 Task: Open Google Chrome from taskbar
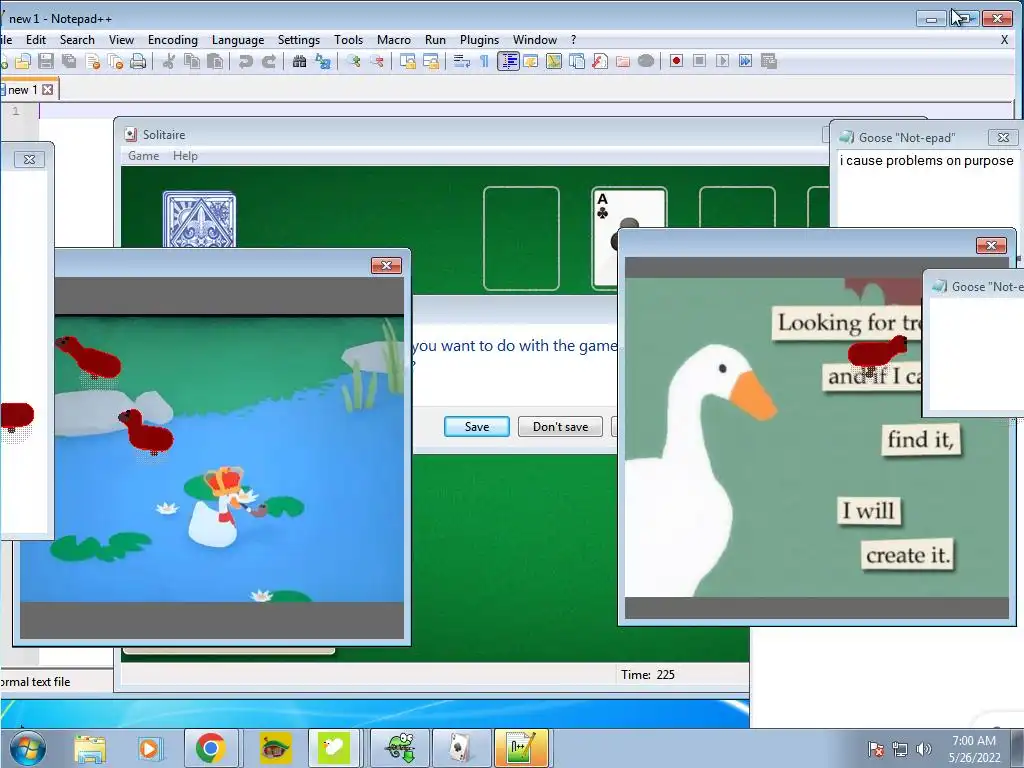(211, 748)
